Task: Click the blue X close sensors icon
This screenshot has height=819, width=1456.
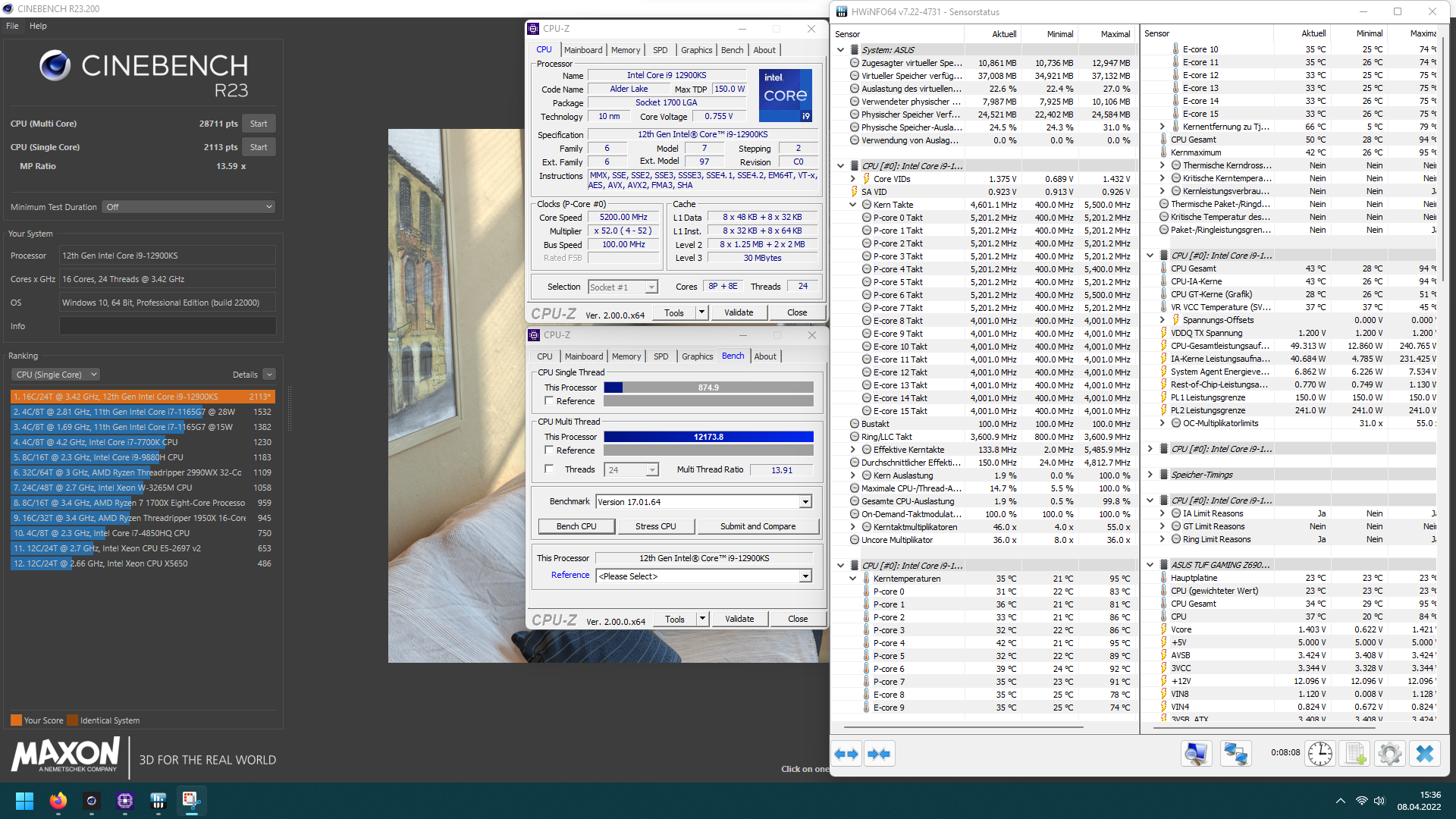Action: tap(1424, 754)
